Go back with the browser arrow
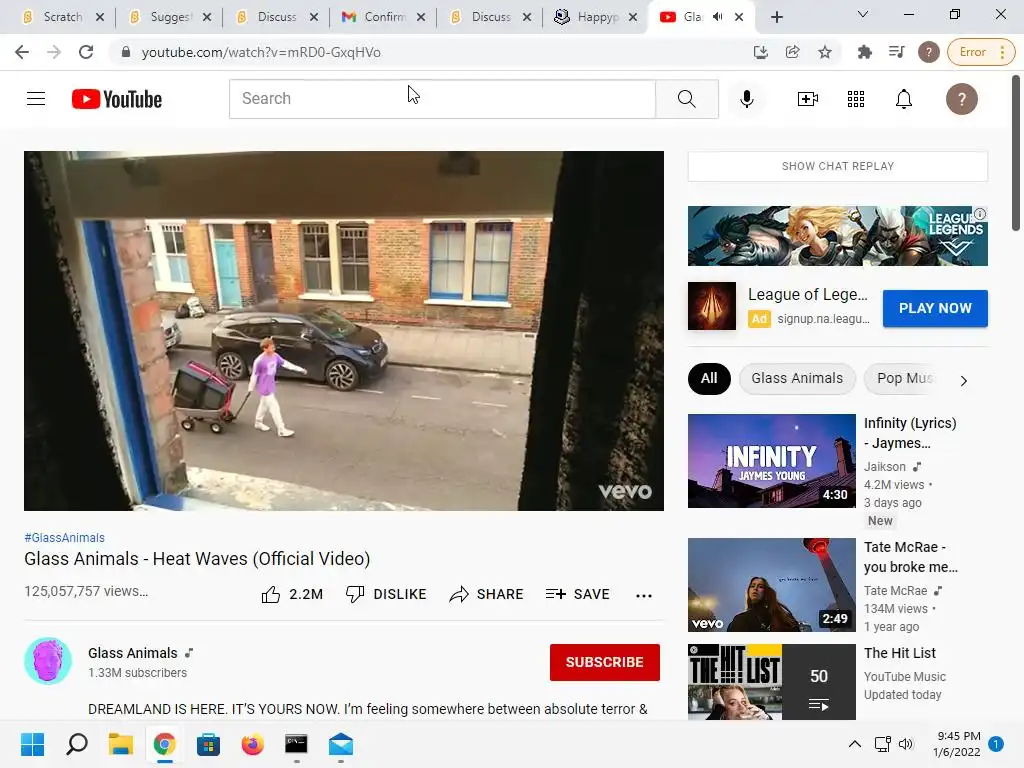Screen dimensions: 1024x768 (x=22, y=52)
